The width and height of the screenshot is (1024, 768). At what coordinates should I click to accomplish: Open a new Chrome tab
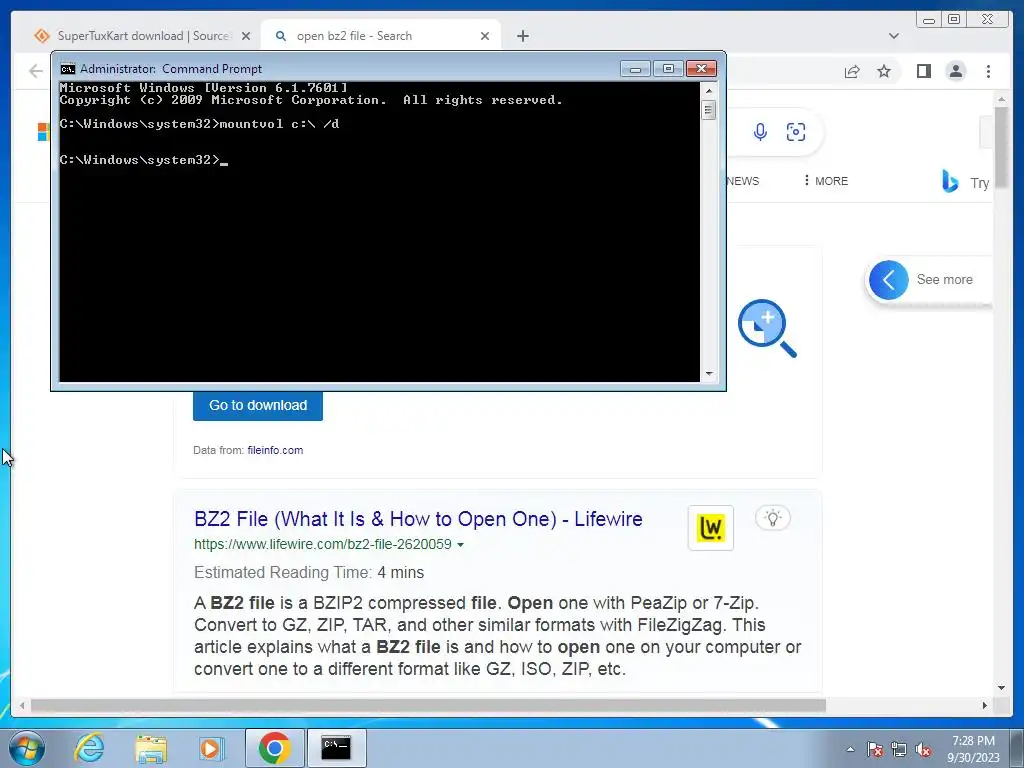(x=522, y=36)
